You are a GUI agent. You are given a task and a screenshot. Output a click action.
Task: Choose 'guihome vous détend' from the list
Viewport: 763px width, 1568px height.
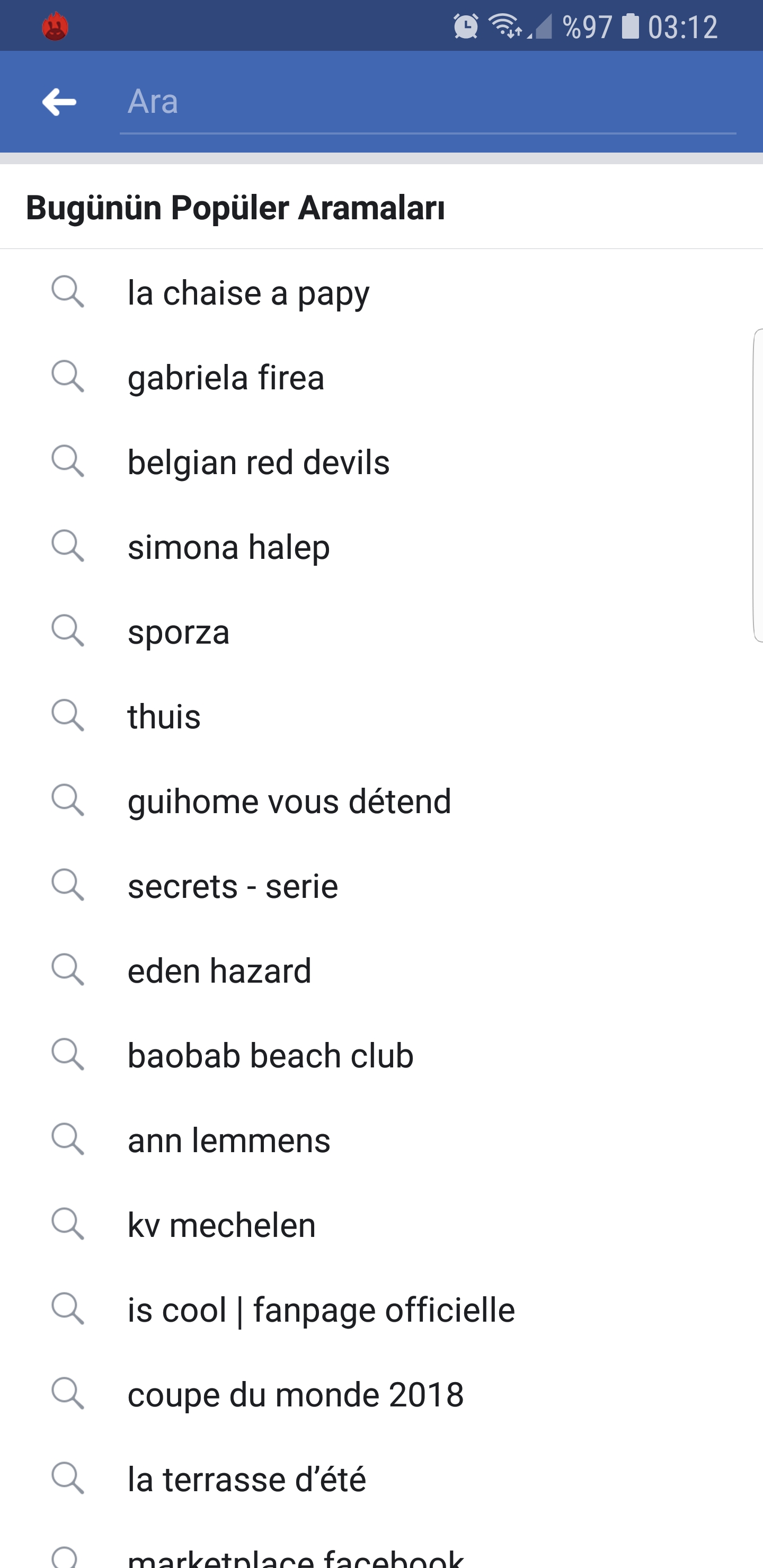coord(381,800)
